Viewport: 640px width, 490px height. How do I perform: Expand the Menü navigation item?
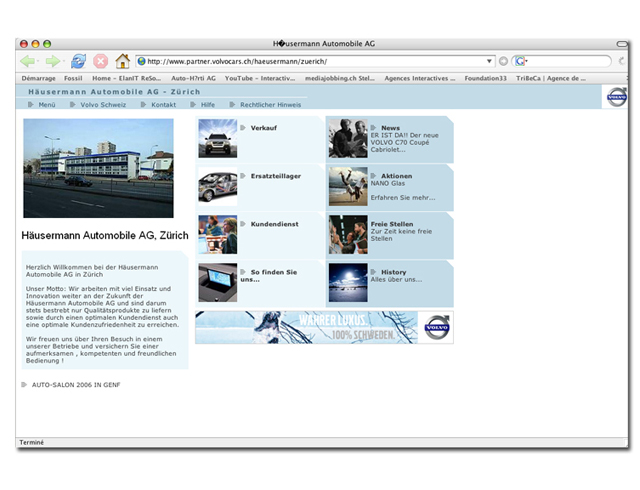(42, 104)
